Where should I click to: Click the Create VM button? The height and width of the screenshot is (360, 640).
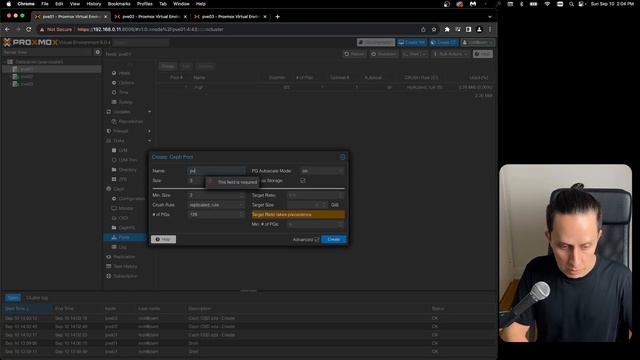pos(412,42)
